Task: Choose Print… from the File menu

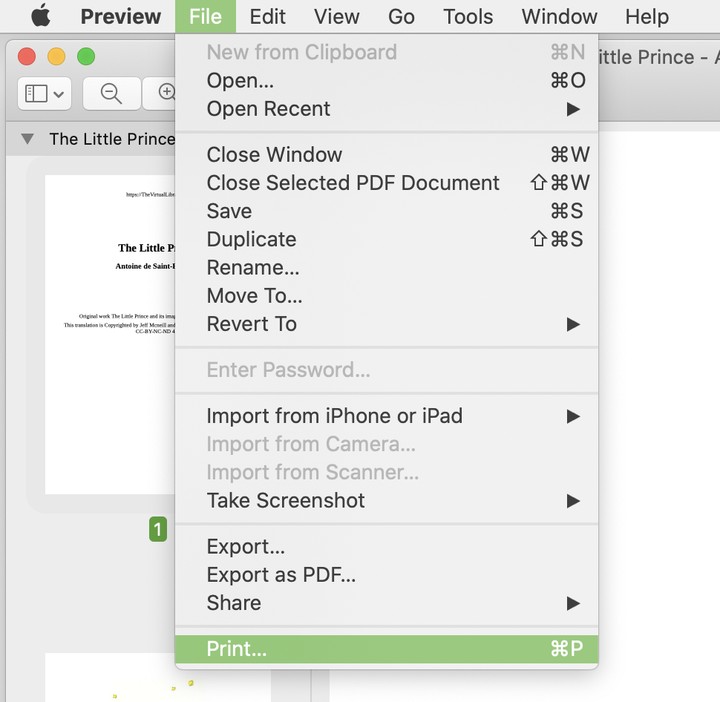Action: click(x=237, y=648)
